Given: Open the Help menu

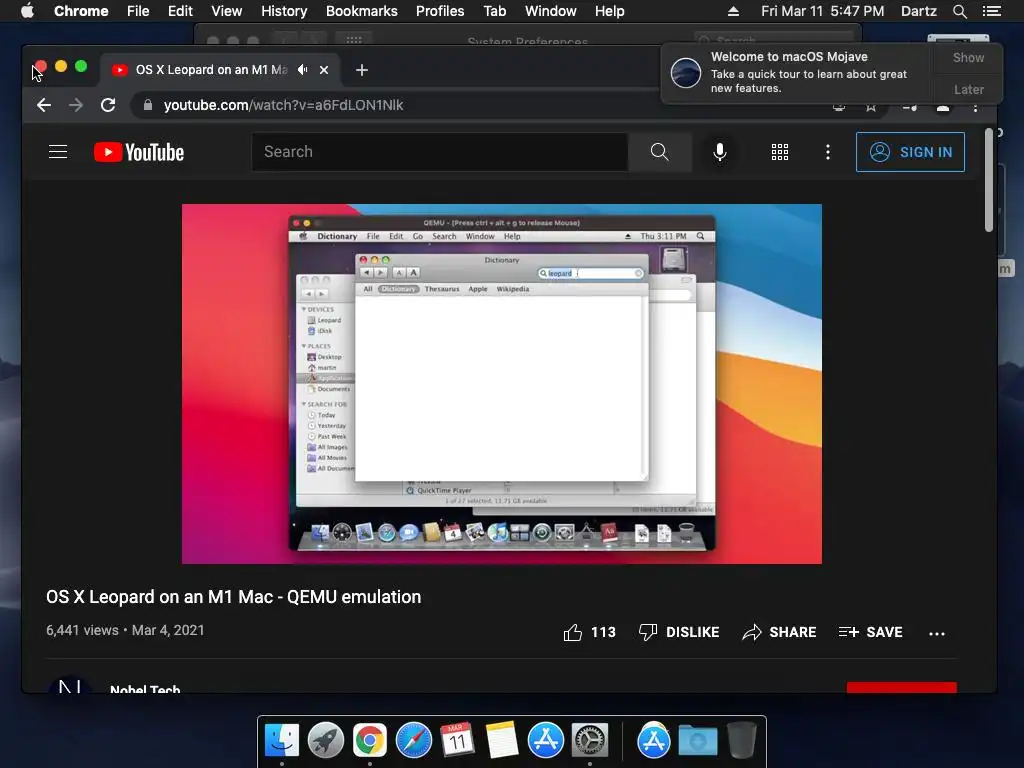Looking at the screenshot, I should (x=609, y=11).
